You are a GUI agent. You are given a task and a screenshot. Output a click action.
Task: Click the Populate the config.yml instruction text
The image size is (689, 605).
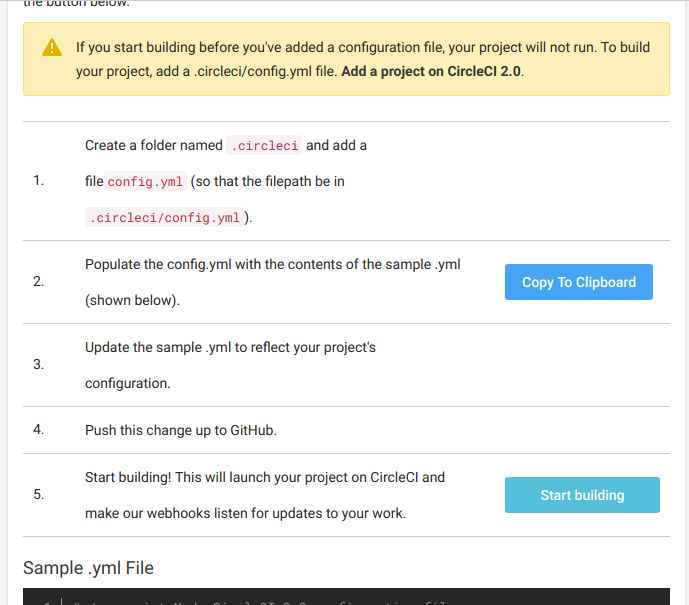click(272, 282)
